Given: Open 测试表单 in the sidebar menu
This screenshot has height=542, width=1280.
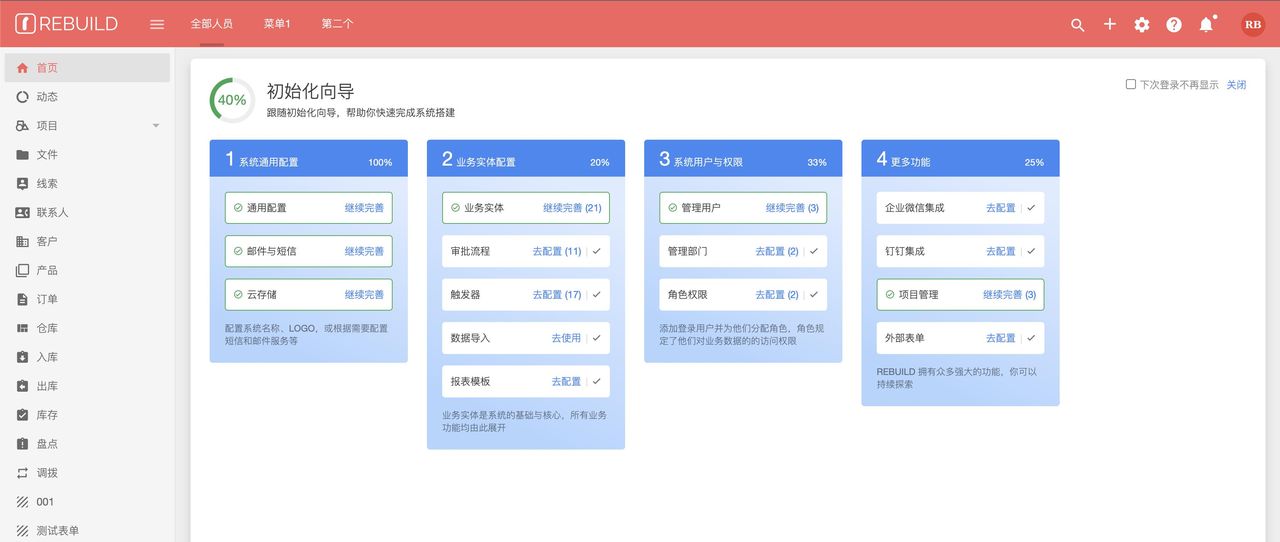Looking at the screenshot, I should point(87,530).
